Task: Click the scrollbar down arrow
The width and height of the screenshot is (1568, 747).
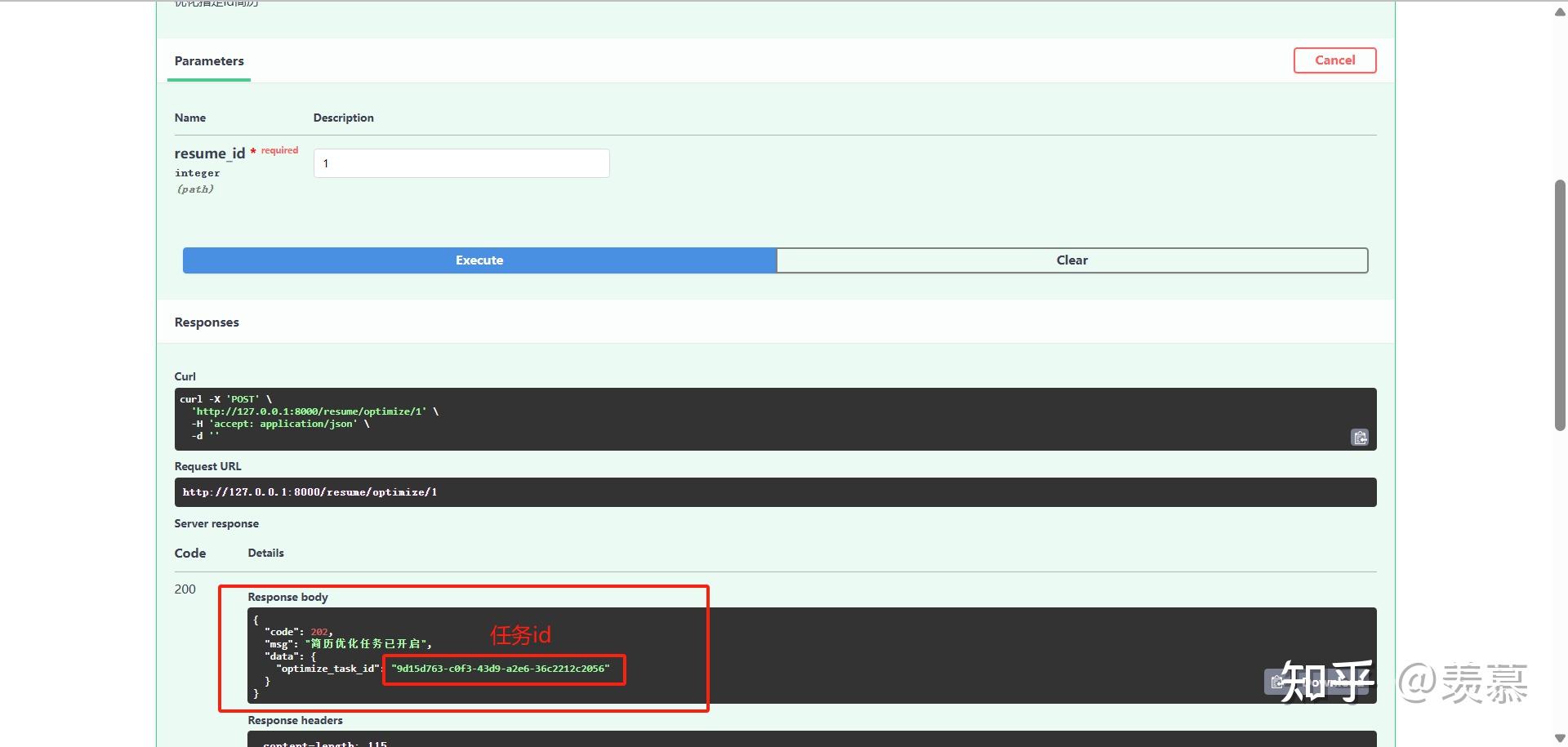Action: [x=1558, y=737]
